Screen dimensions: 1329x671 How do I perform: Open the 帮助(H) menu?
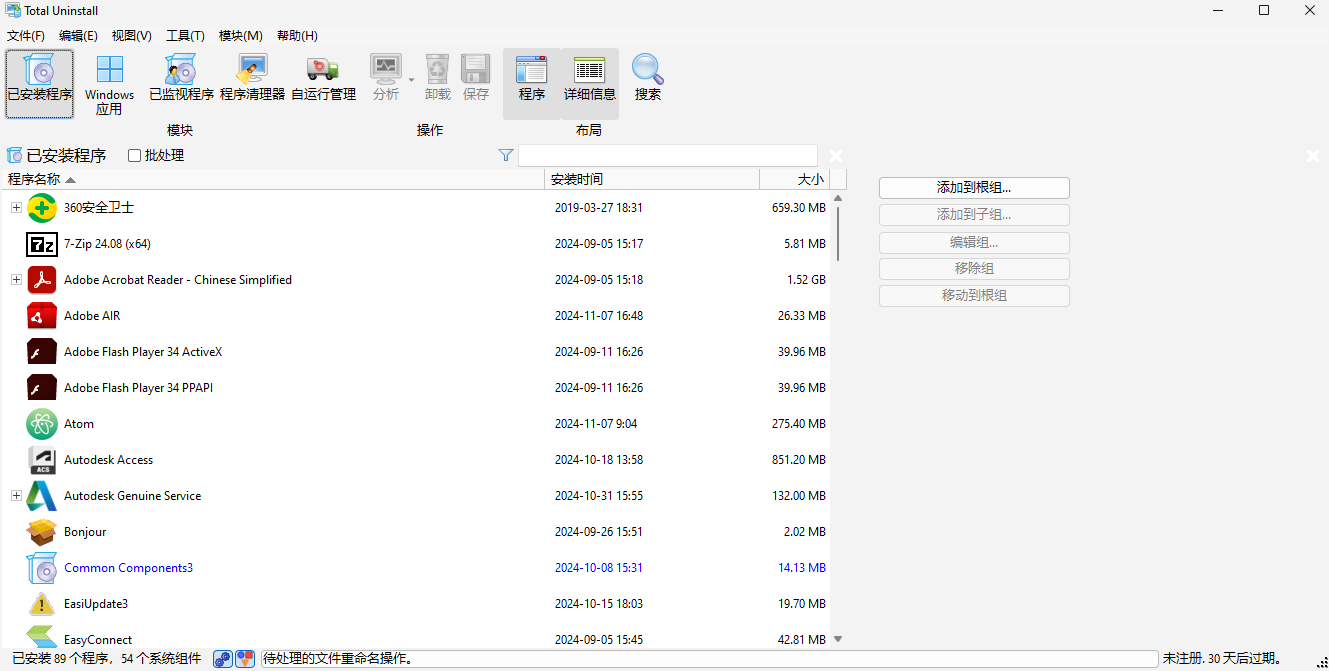click(297, 36)
